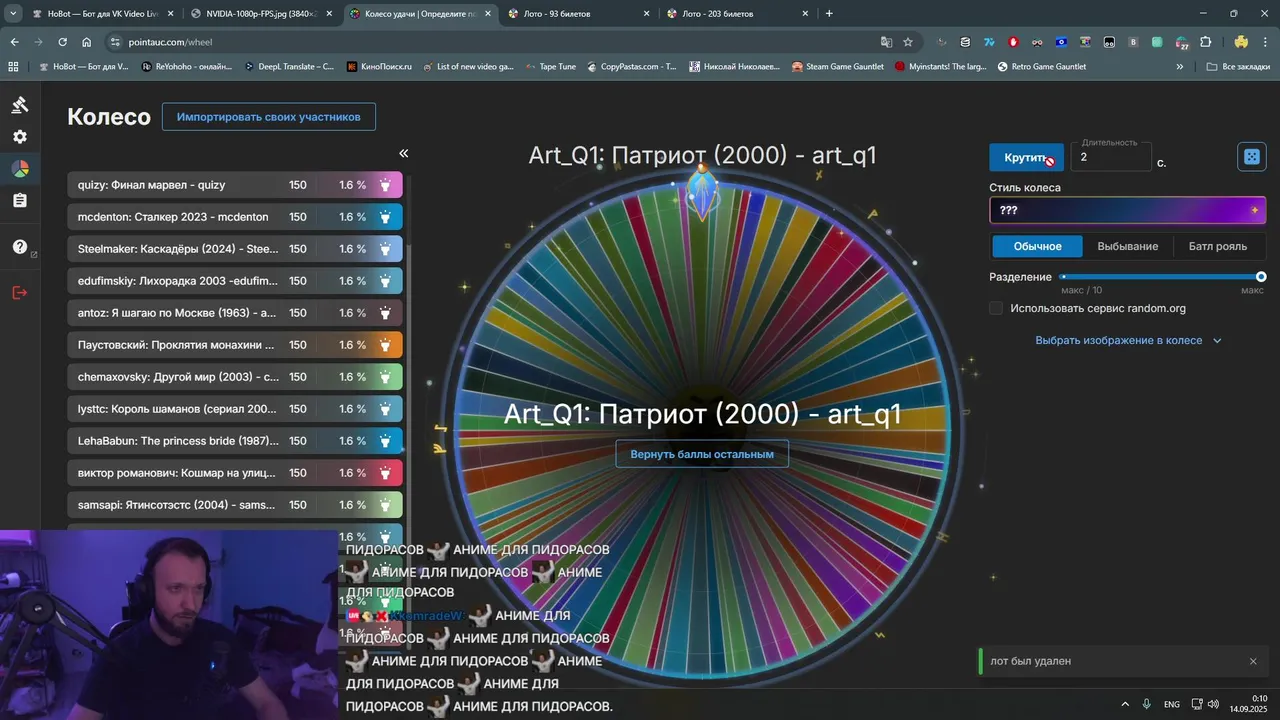Screen dimensions: 1280x720
Task: Click the Разделение slider track
Action: pyautogui.click(x=1162, y=277)
